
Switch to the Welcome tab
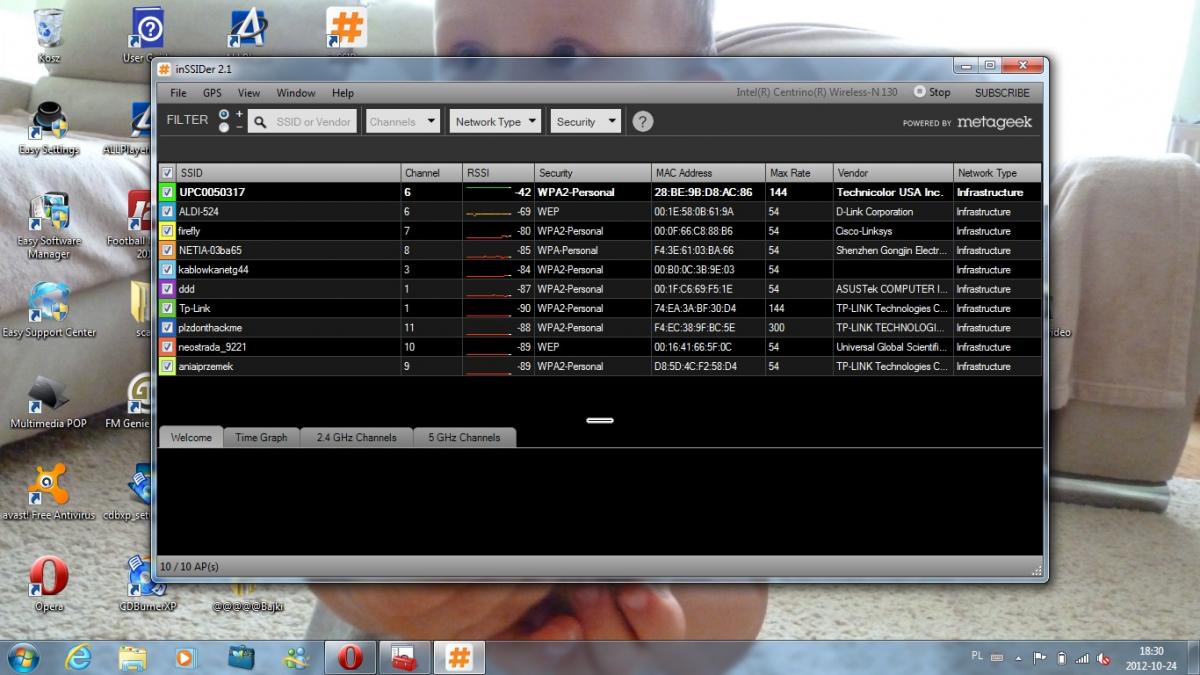pyautogui.click(x=191, y=437)
